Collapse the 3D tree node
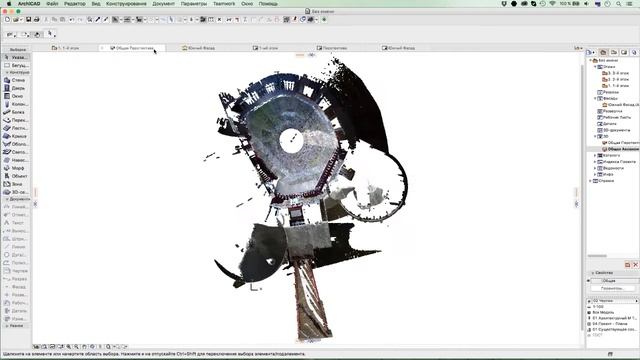 (595, 136)
